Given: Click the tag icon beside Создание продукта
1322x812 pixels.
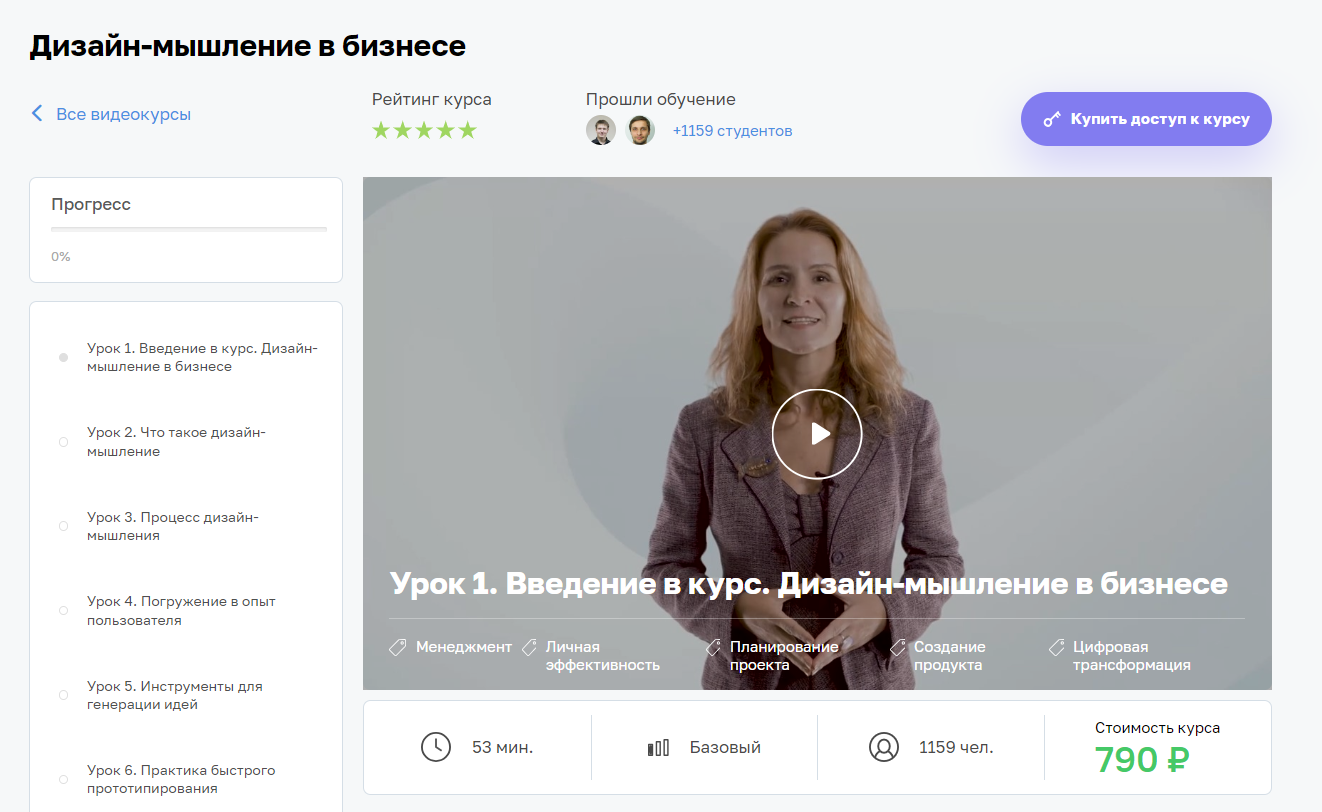Looking at the screenshot, I should pos(898,647).
